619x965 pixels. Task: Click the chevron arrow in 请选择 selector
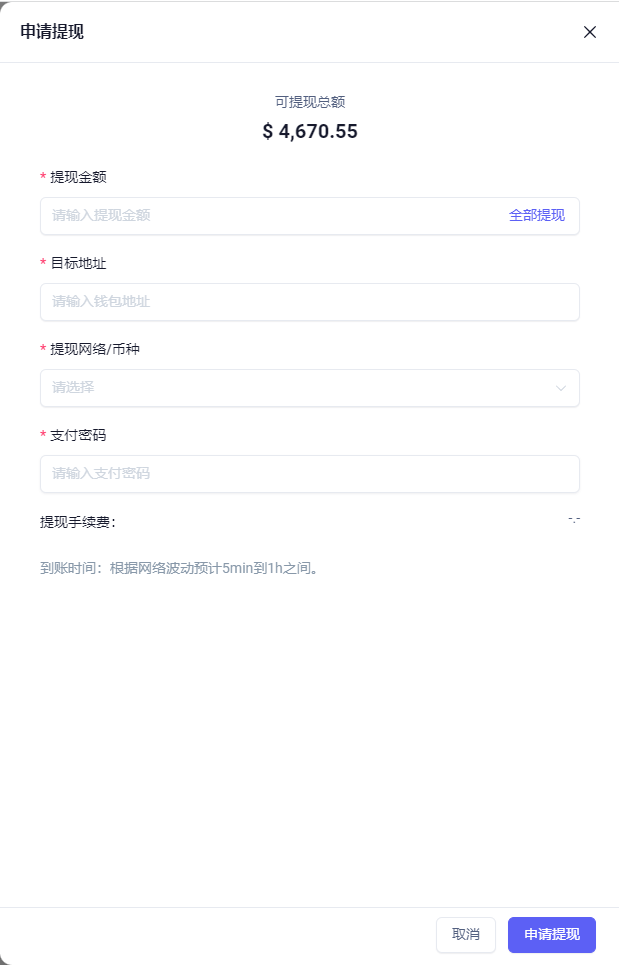click(561, 388)
